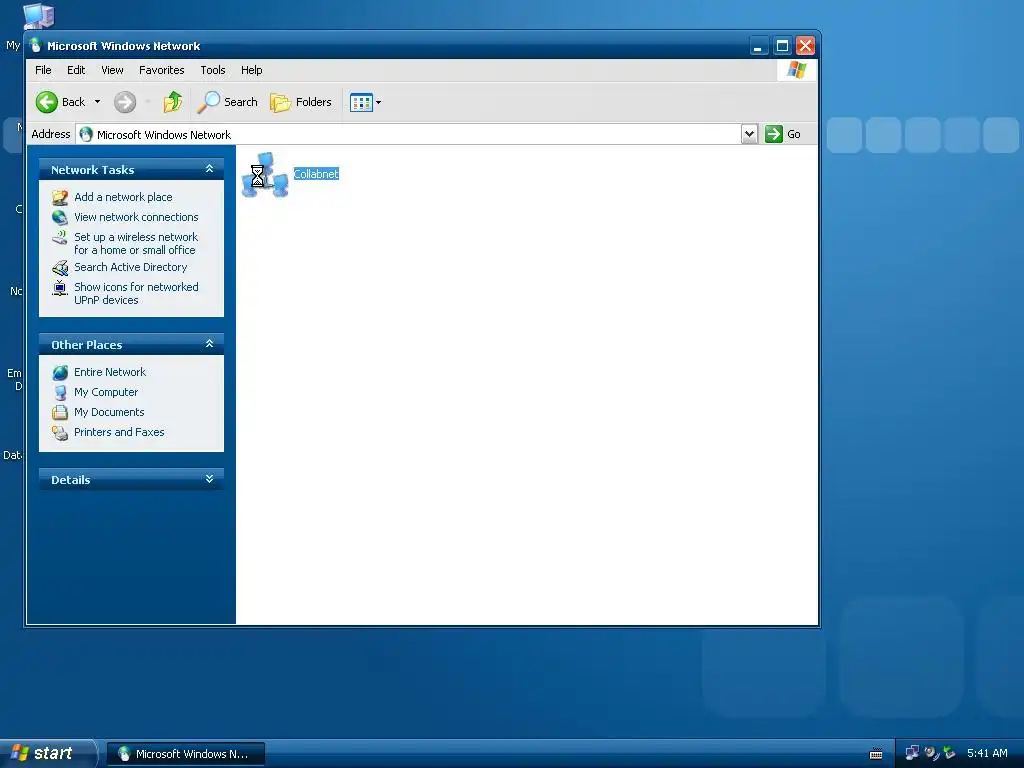Click Show icons for networked UPnP devices
The height and width of the screenshot is (768, 1024).
tap(136, 293)
